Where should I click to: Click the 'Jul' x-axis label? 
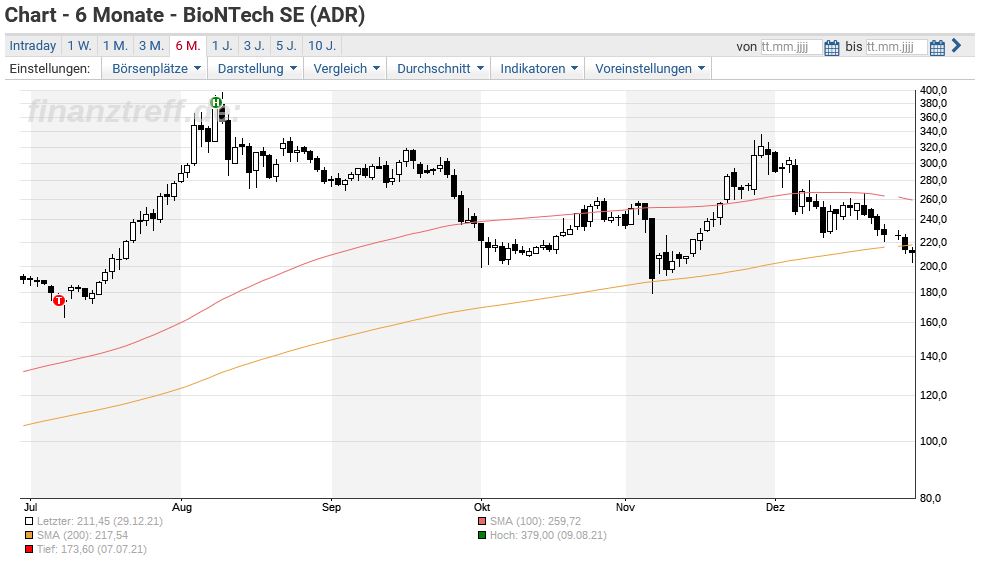pos(31,507)
